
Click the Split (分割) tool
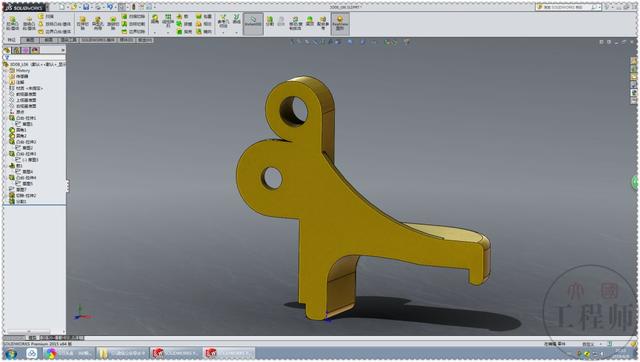(x=270, y=21)
